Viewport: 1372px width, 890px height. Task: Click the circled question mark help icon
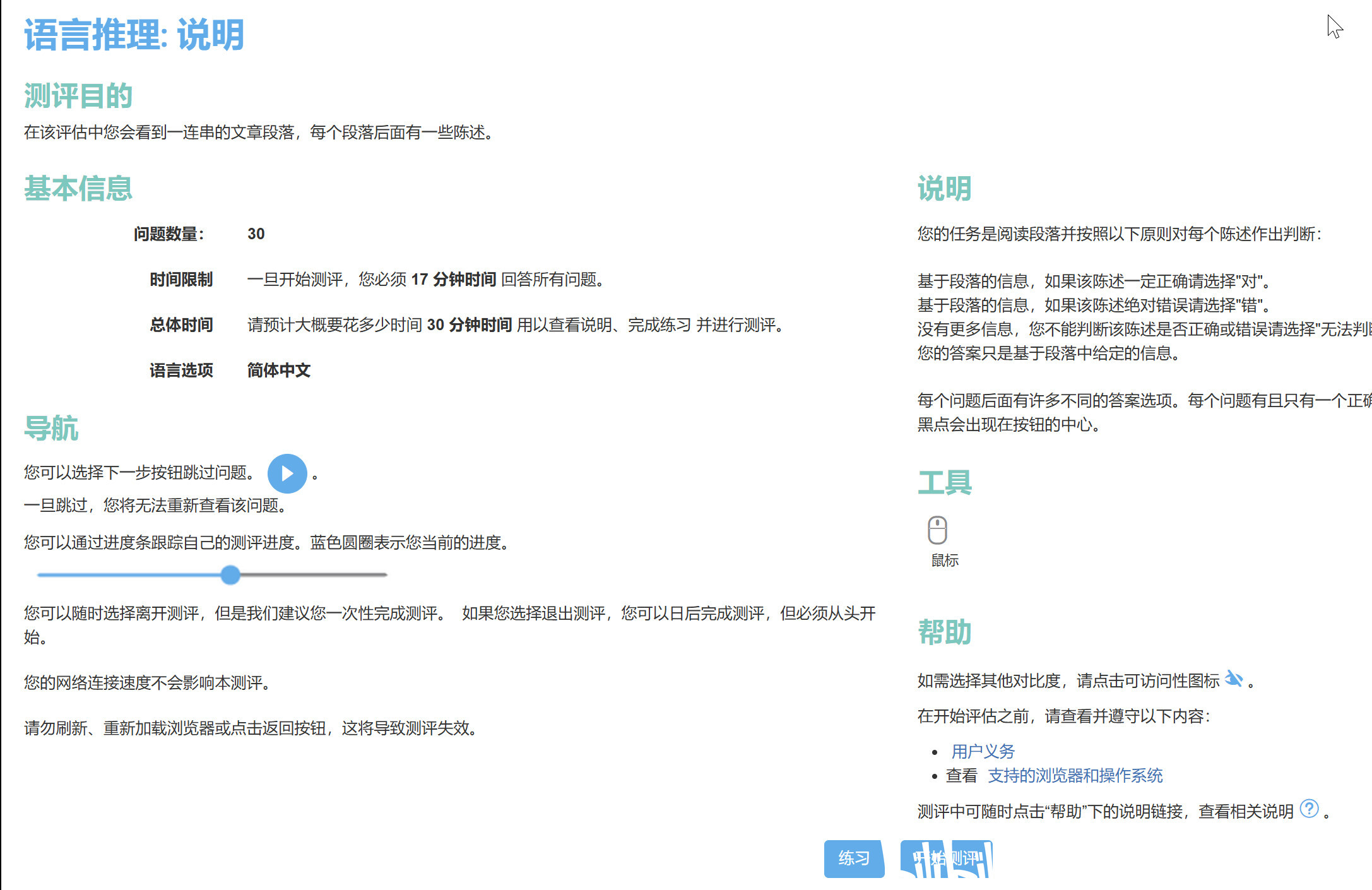pos(1310,809)
